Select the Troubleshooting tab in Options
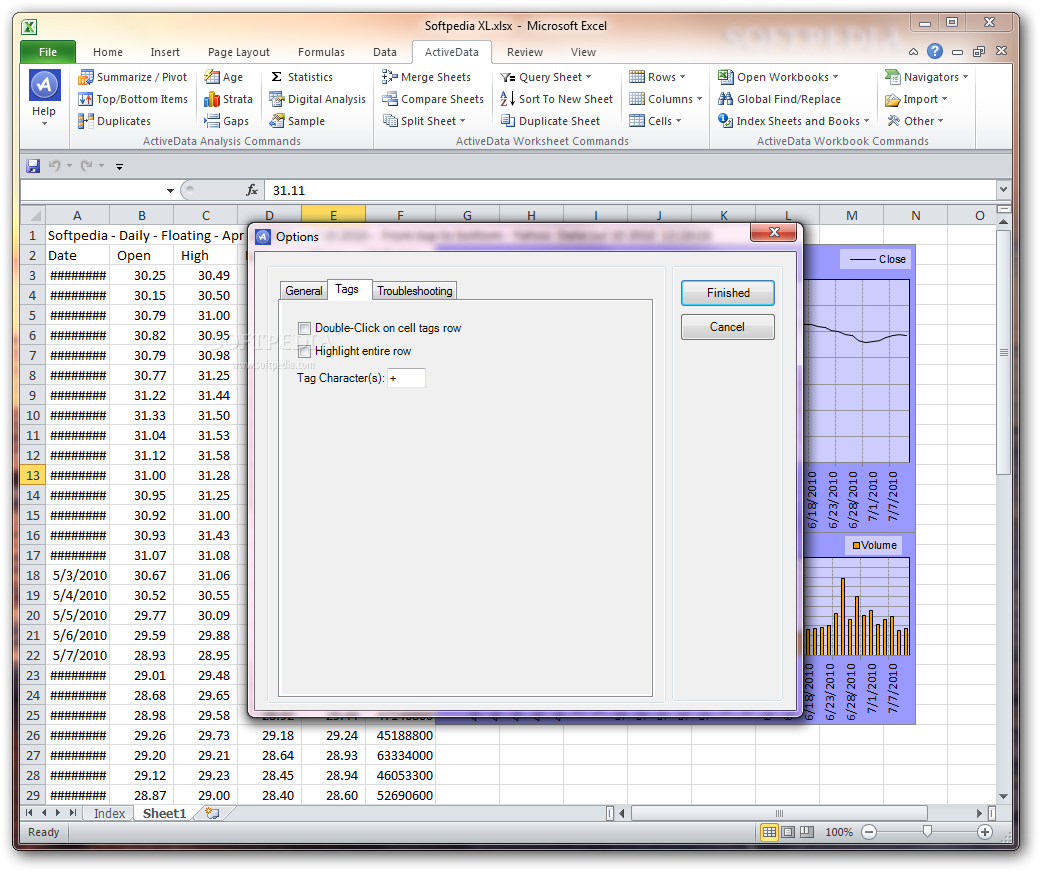This screenshot has width=1040, height=871. (x=415, y=291)
